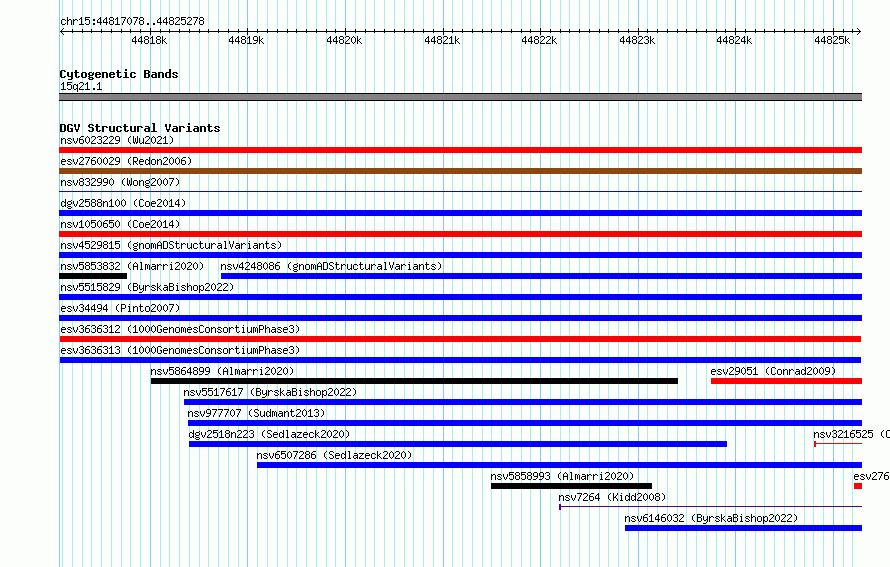Click the 44825k ruler tick label
Image resolution: width=890 pixels, height=567 pixels.
tap(832, 40)
